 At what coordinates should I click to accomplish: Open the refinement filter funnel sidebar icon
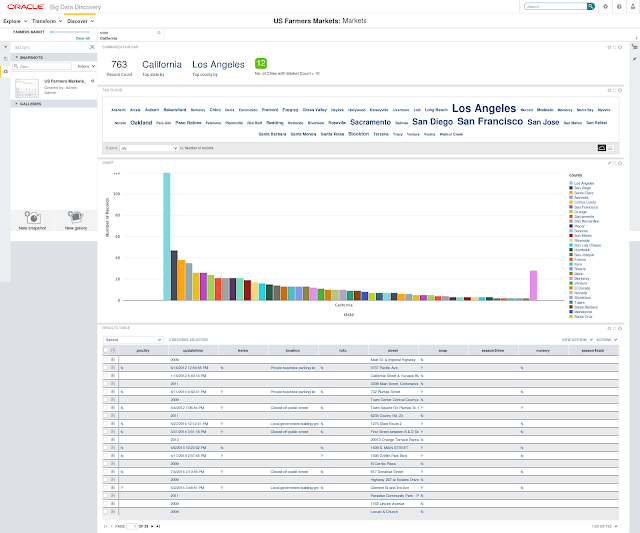(6, 47)
